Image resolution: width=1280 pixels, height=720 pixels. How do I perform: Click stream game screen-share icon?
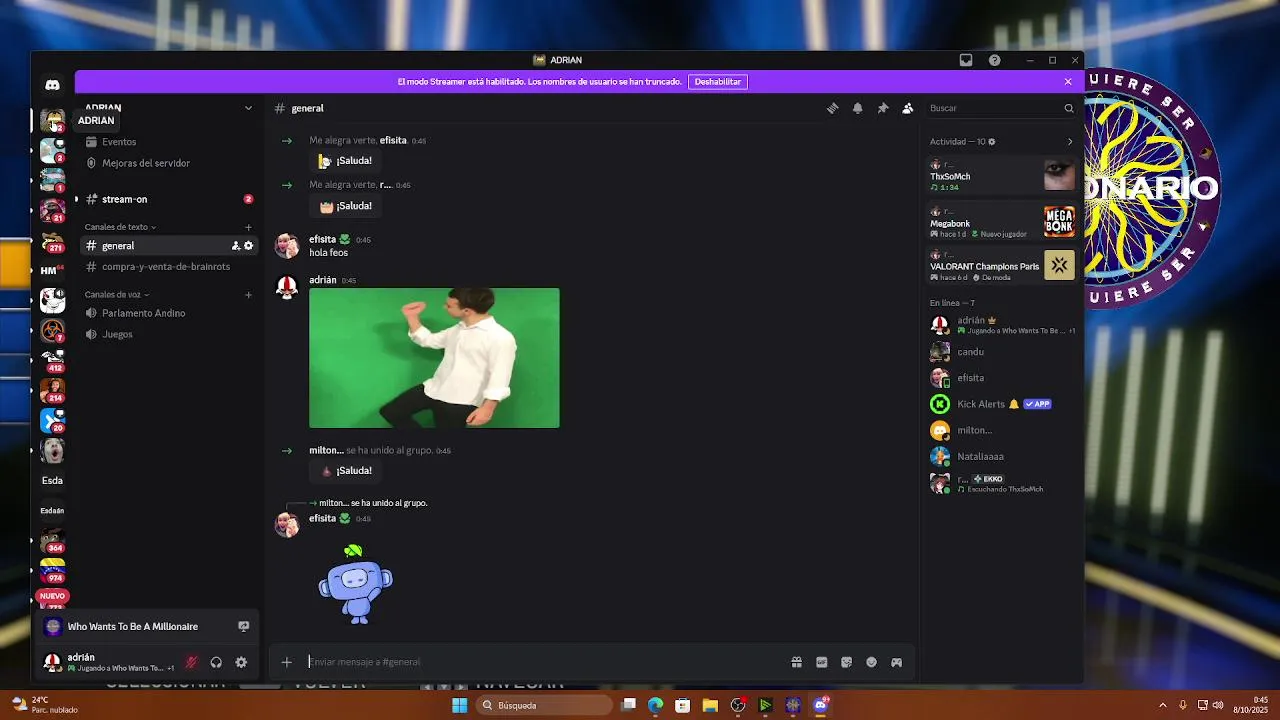click(x=243, y=627)
